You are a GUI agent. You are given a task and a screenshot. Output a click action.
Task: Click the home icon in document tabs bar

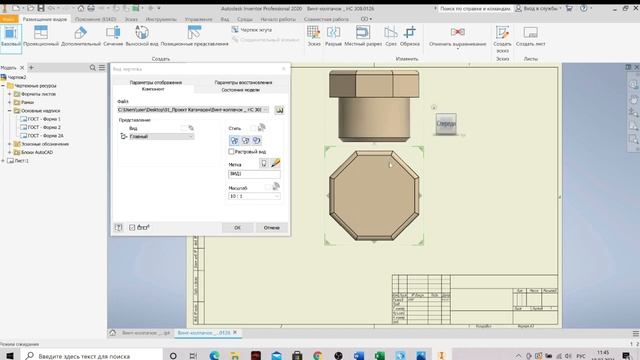[x=113, y=333]
